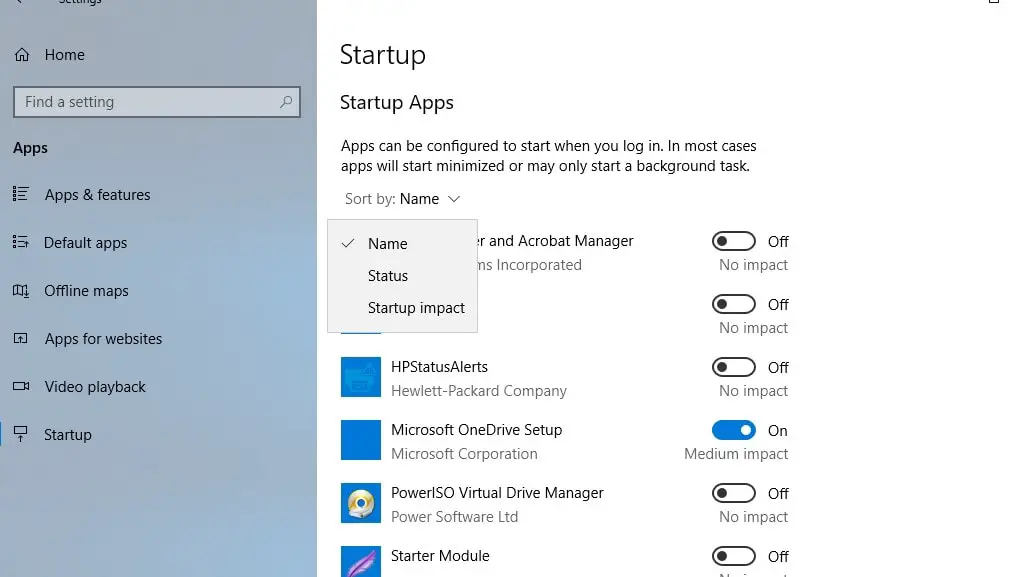The image size is (1018, 577).
Task: Click HPStatusAlerts app name
Action: (440, 367)
